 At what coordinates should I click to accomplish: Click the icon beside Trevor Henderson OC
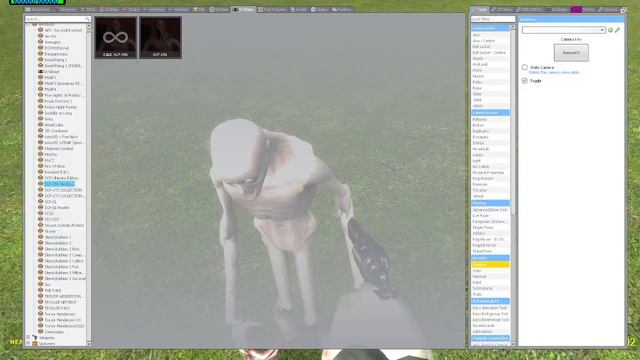point(40,320)
